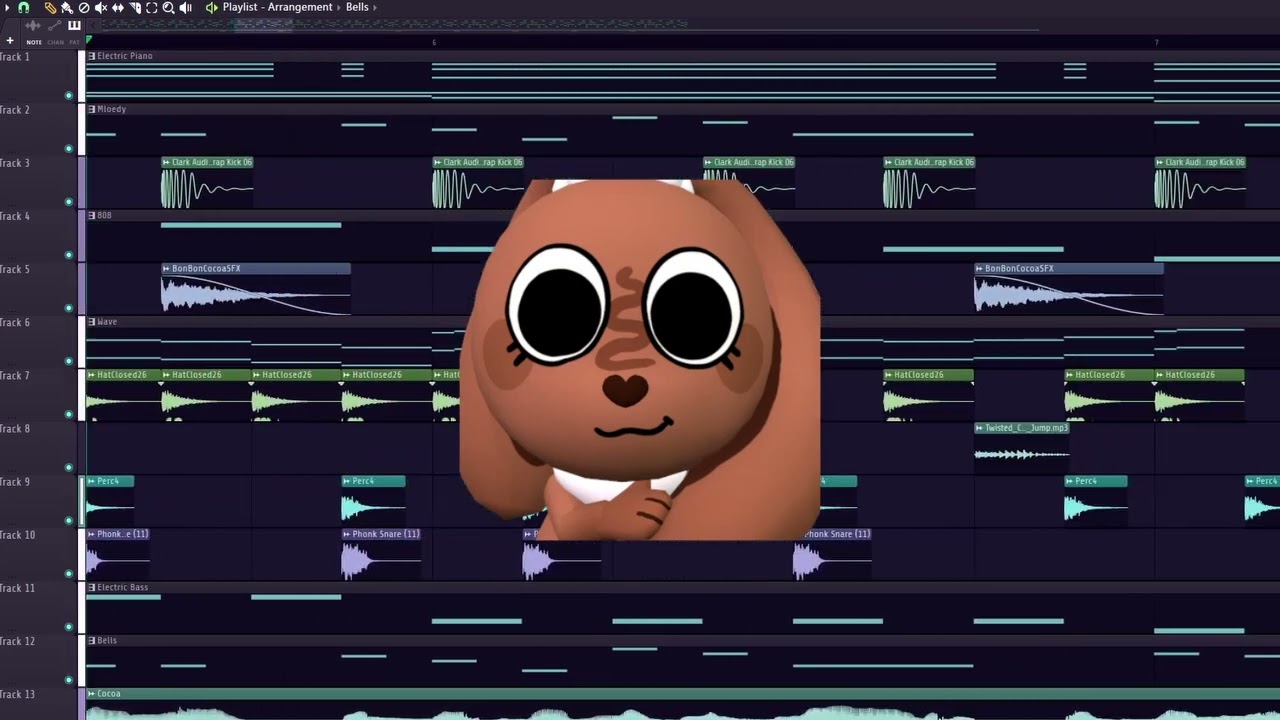This screenshot has height=720, width=1280.
Task: Click the Track 3 color strip
Action: [x=82, y=182]
